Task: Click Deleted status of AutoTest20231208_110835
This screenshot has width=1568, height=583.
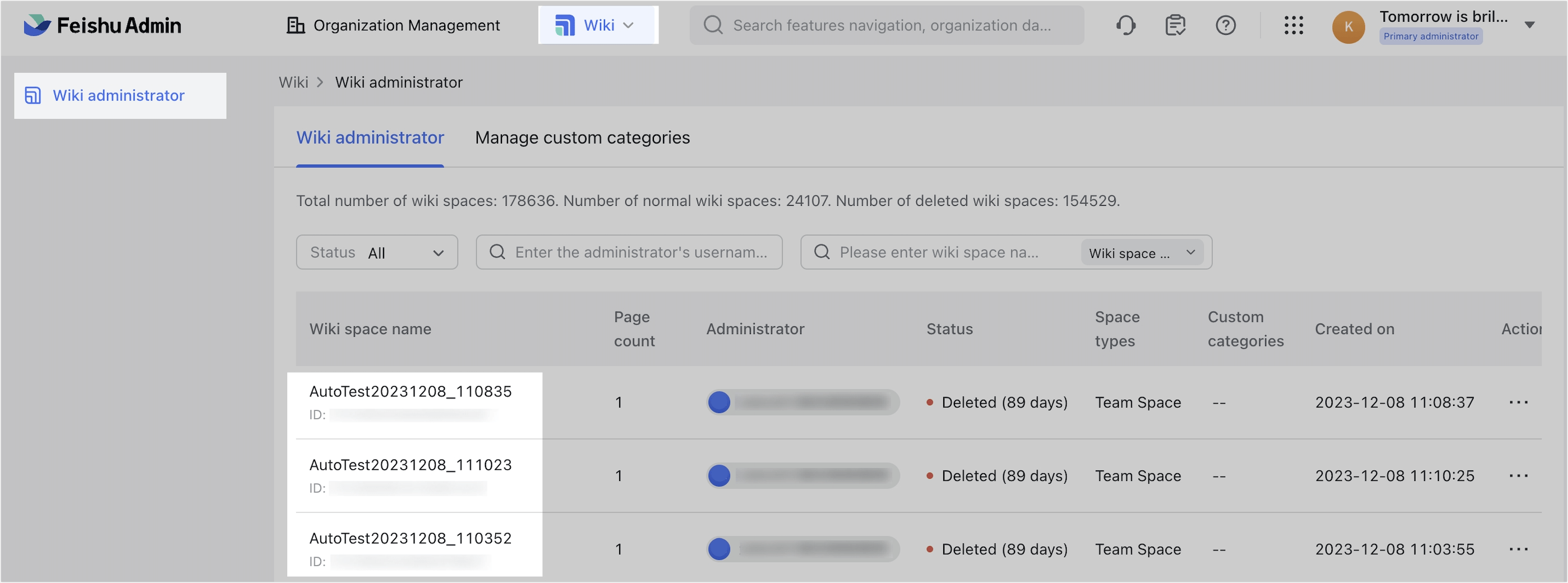Action: 997,402
